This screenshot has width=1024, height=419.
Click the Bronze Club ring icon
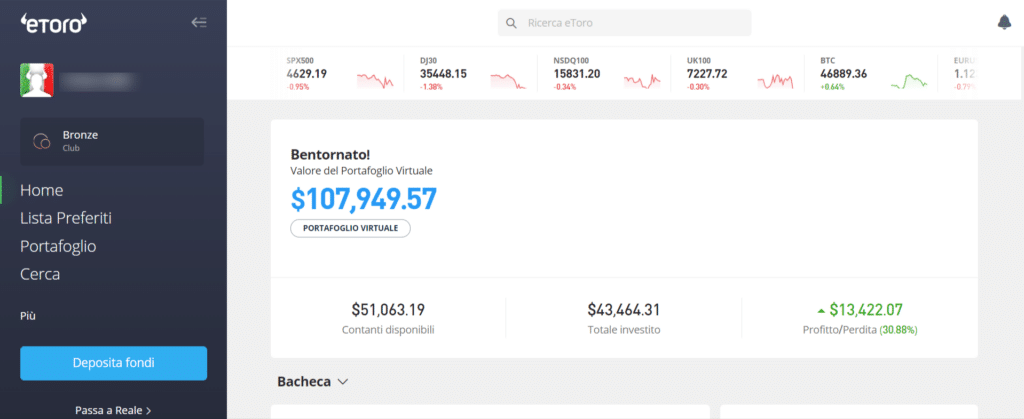coord(41,140)
